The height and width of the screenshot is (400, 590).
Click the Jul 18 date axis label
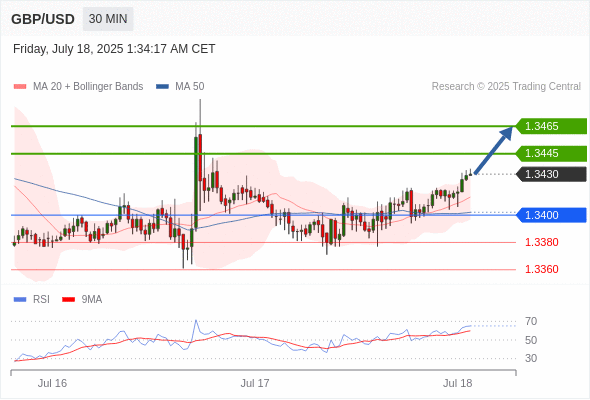click(x=458, y=383)
